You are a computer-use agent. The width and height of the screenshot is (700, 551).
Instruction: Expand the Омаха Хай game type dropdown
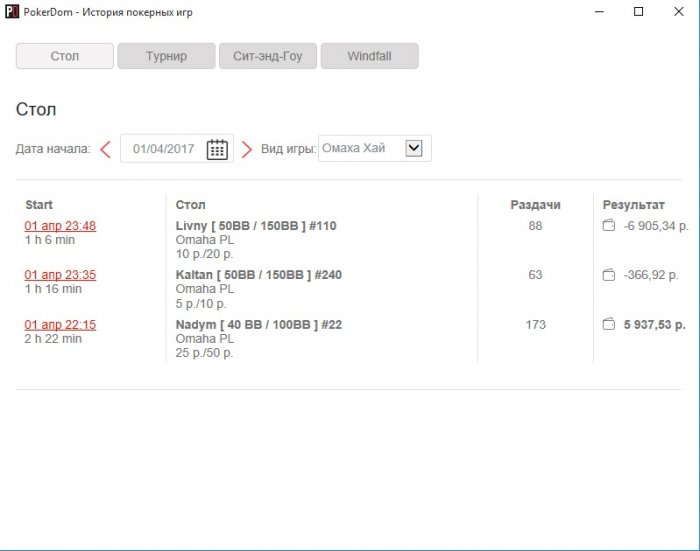tap(414, 148)
